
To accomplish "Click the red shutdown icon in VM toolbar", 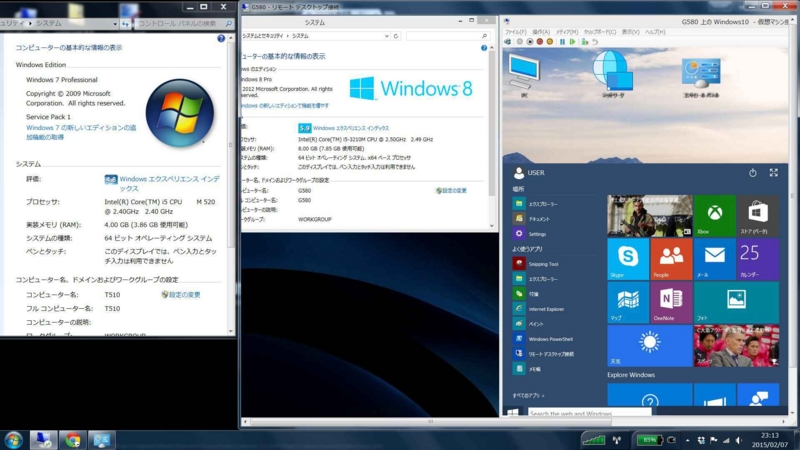I will coord(539,42).
